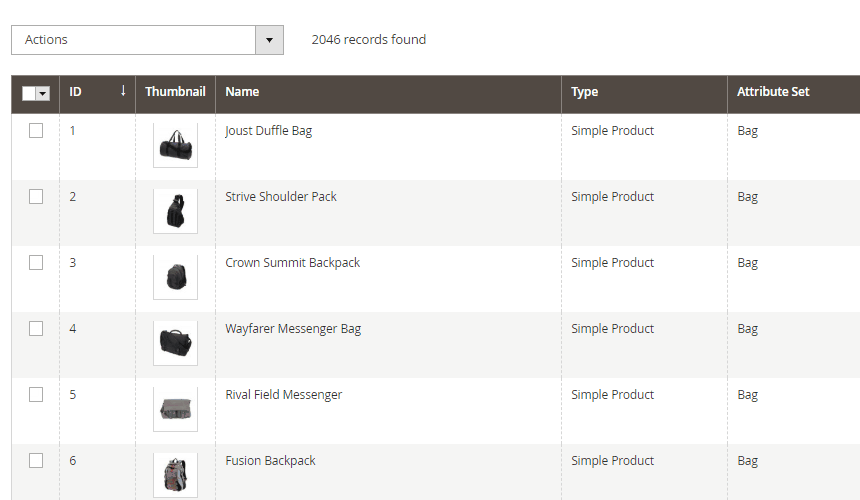Click Bag attribute set in Fusion Backpack row

click(748, 461)
